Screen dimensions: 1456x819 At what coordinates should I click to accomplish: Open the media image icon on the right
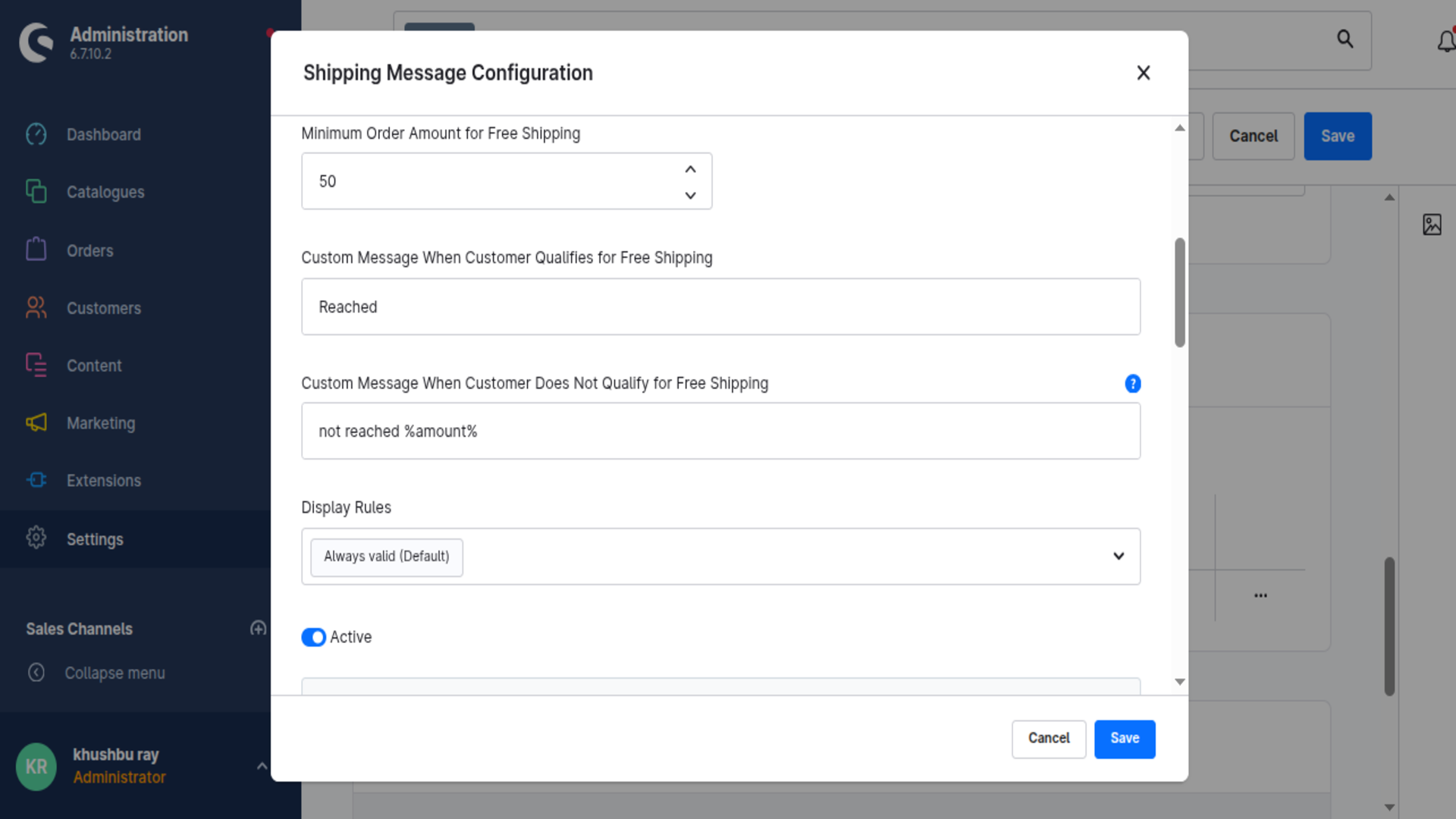[1432, 224]
